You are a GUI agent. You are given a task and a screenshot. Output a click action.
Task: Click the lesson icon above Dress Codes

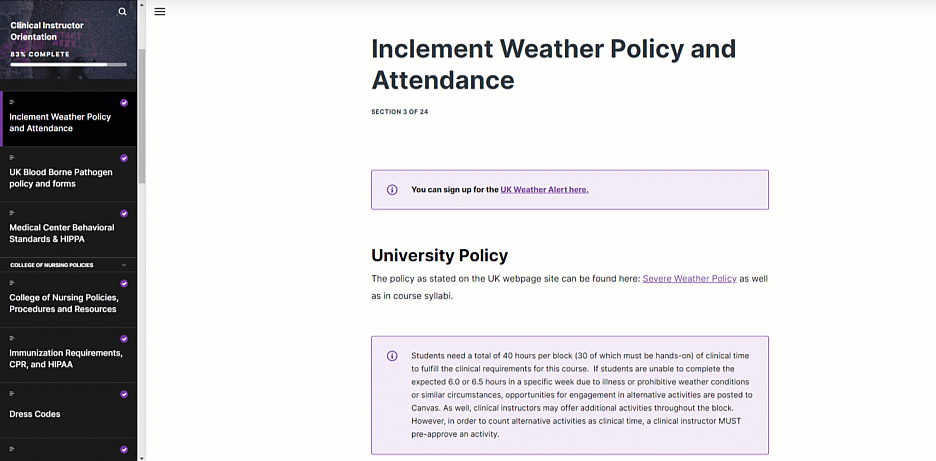tap(12, 394)
